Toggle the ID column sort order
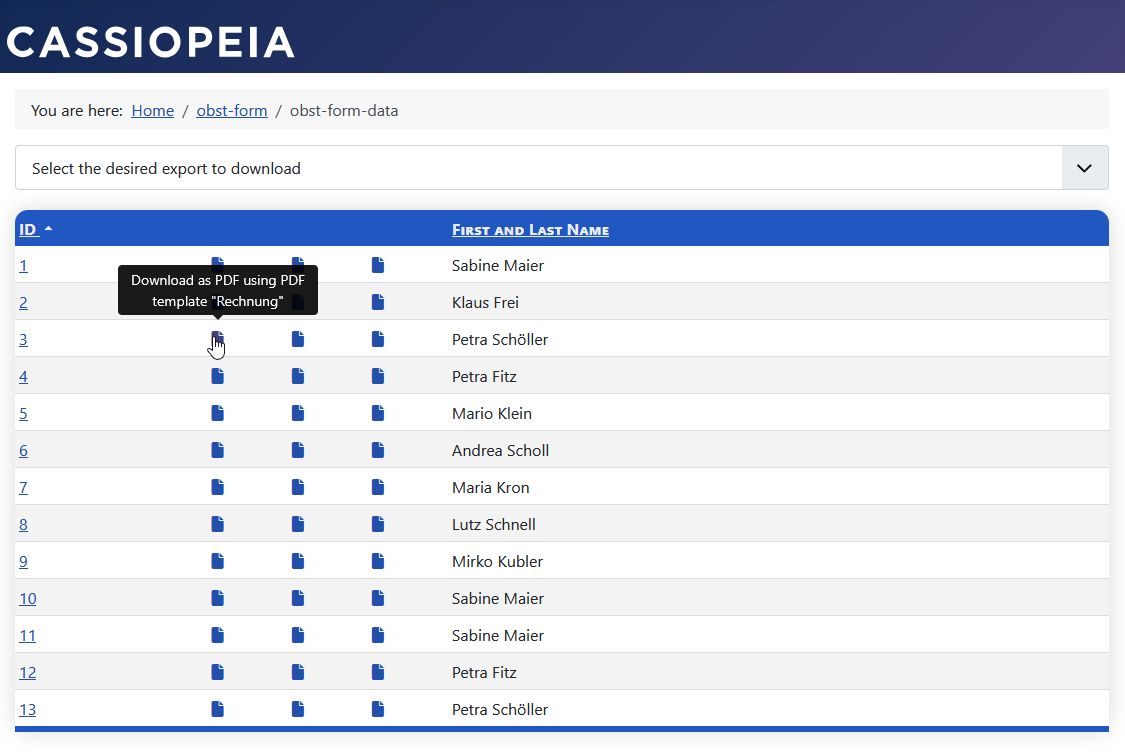The width and height of the screenshot is (1125, 752). 27,229
